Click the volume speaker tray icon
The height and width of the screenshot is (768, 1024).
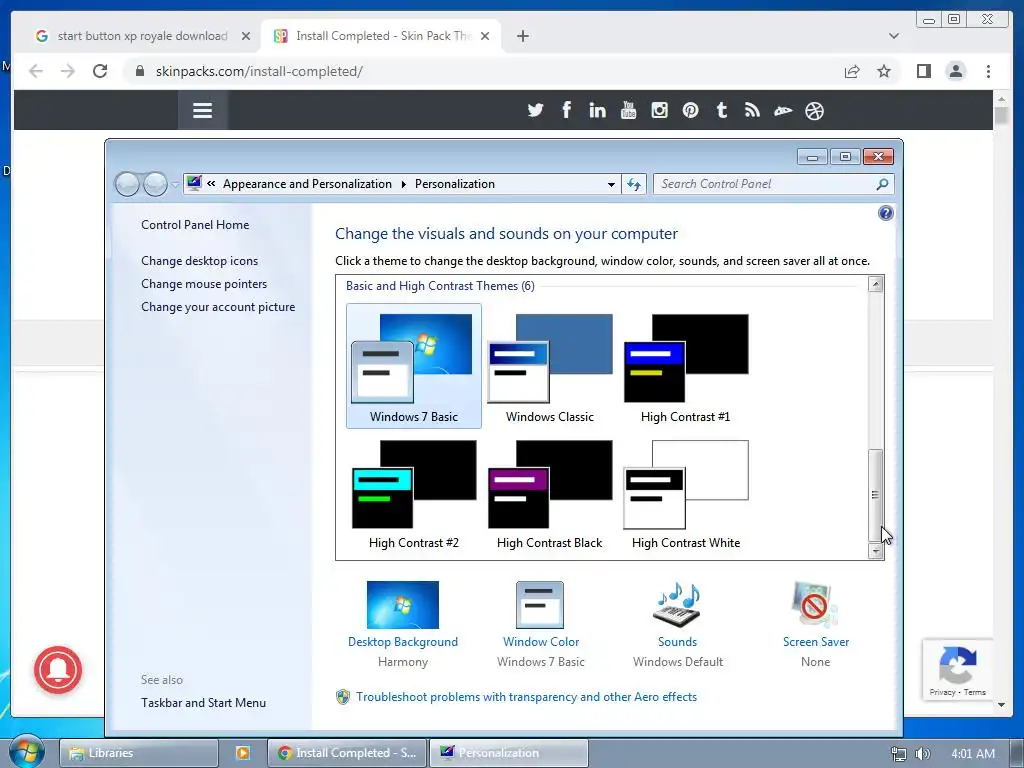pyautogui.click(x=922, y=754)
